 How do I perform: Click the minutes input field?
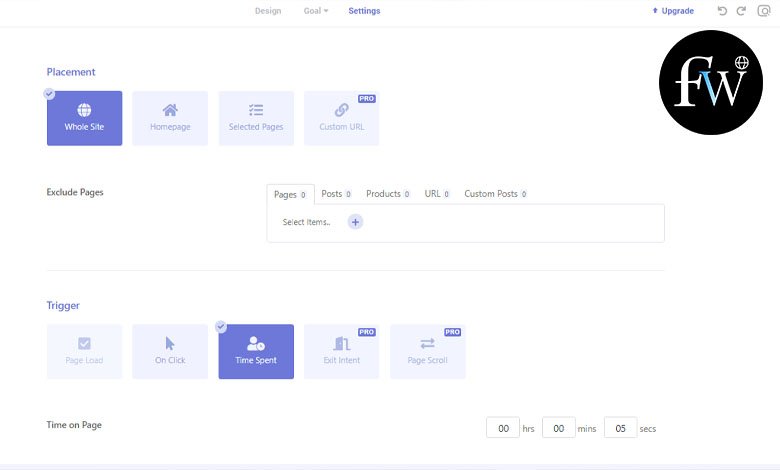[559, 428]
